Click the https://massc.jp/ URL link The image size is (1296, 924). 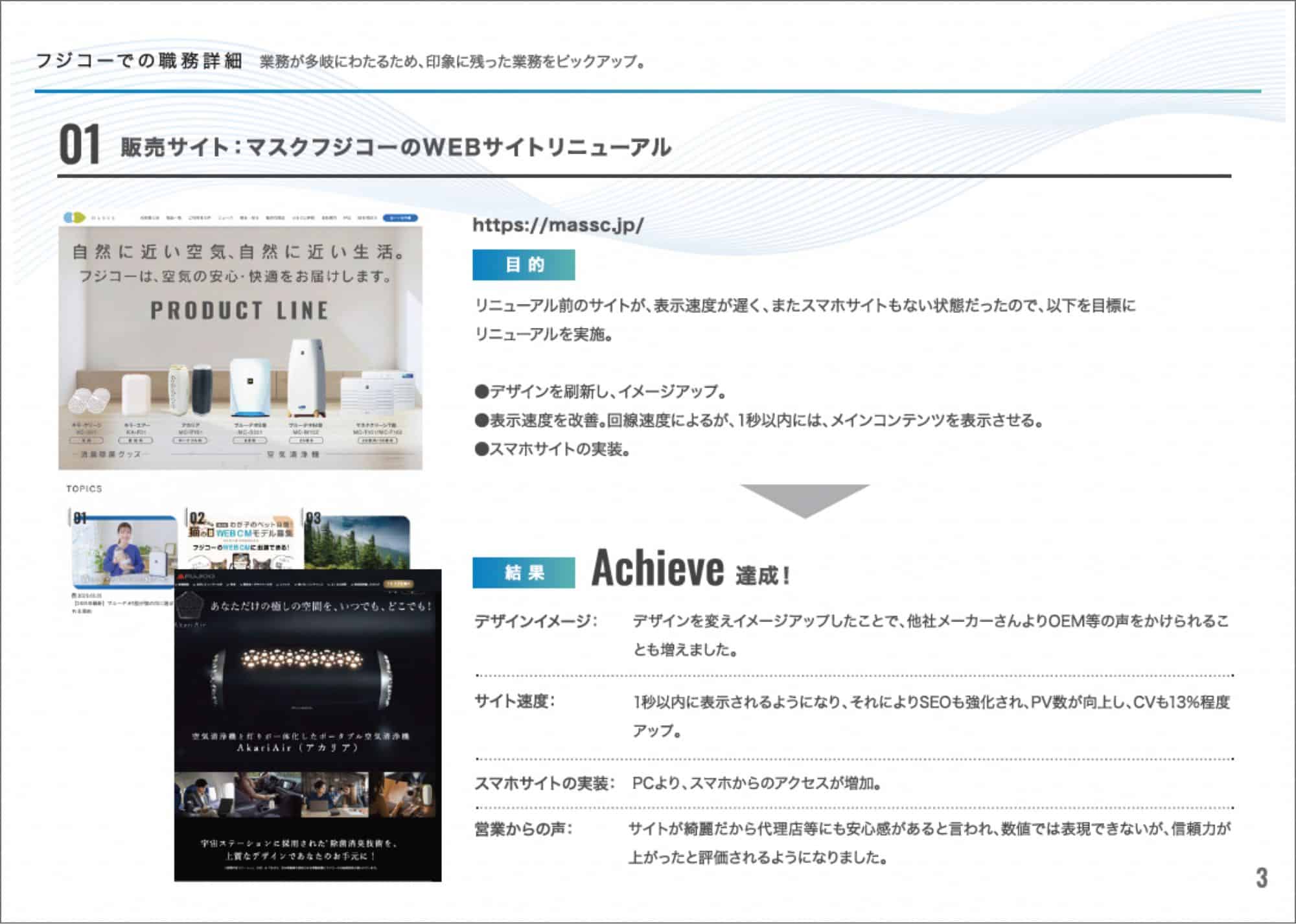coord(558,225)
